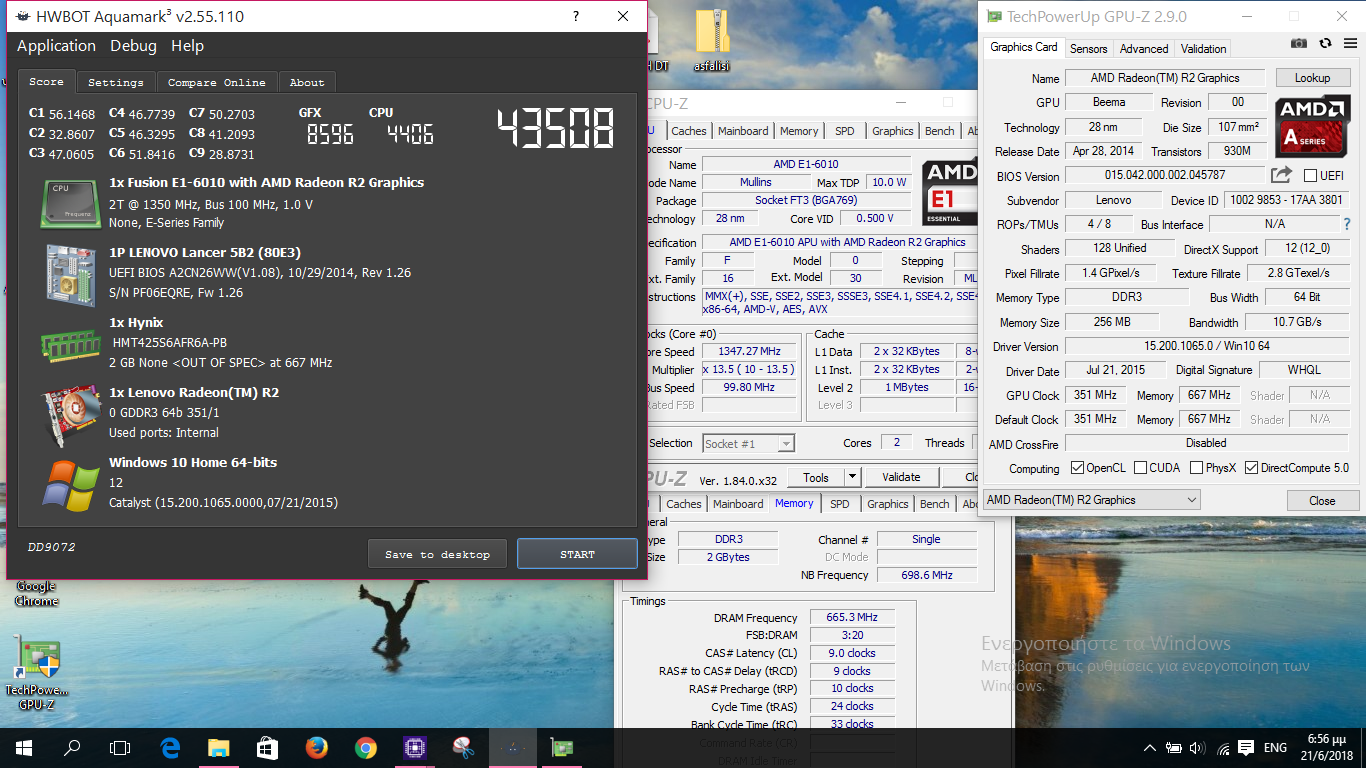Click the GPU-Z taskbar icon
This screenshot has width=1366, height=768.
[561, 747]
